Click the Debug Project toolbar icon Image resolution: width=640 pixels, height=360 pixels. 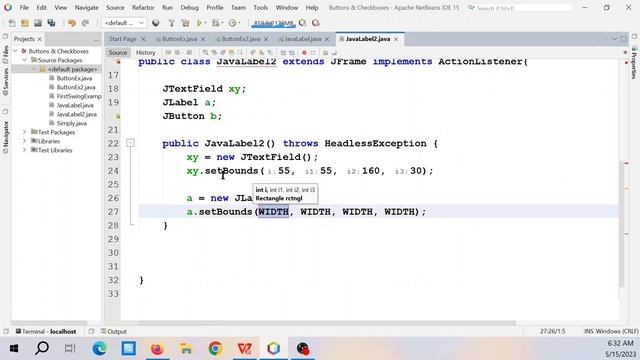click(215, 23)
